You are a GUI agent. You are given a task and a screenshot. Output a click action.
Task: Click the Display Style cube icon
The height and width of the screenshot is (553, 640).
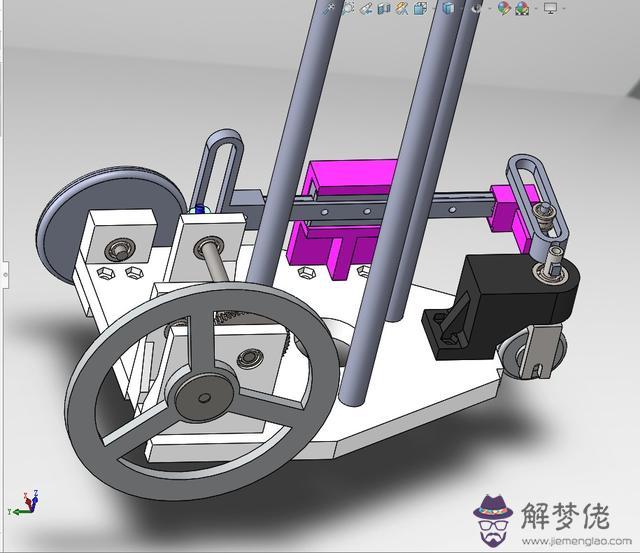tap(448, 8)
